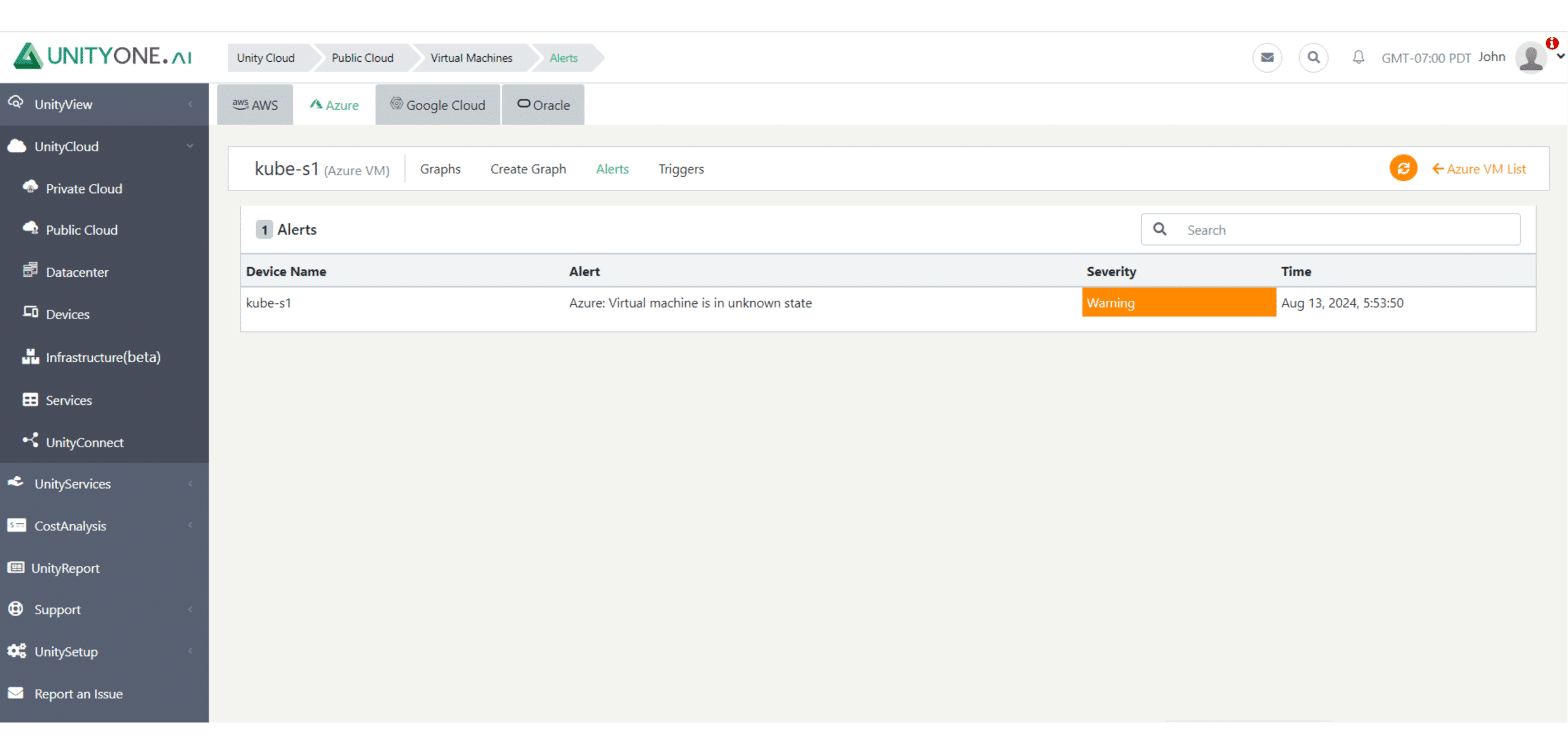Screen dimensions: 1568x754
Task: Expand the UnityView chevron
Action: pos(190,104)
